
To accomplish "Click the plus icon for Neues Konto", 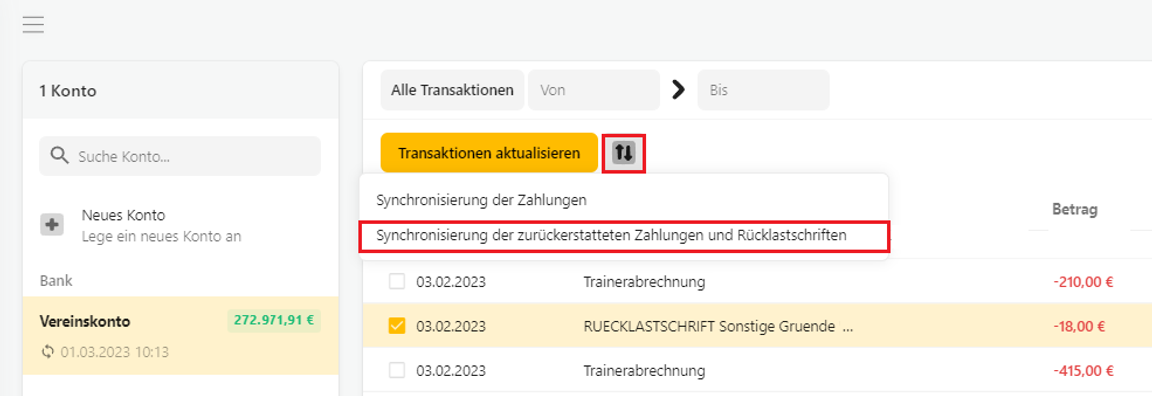I will click(51, 225).
